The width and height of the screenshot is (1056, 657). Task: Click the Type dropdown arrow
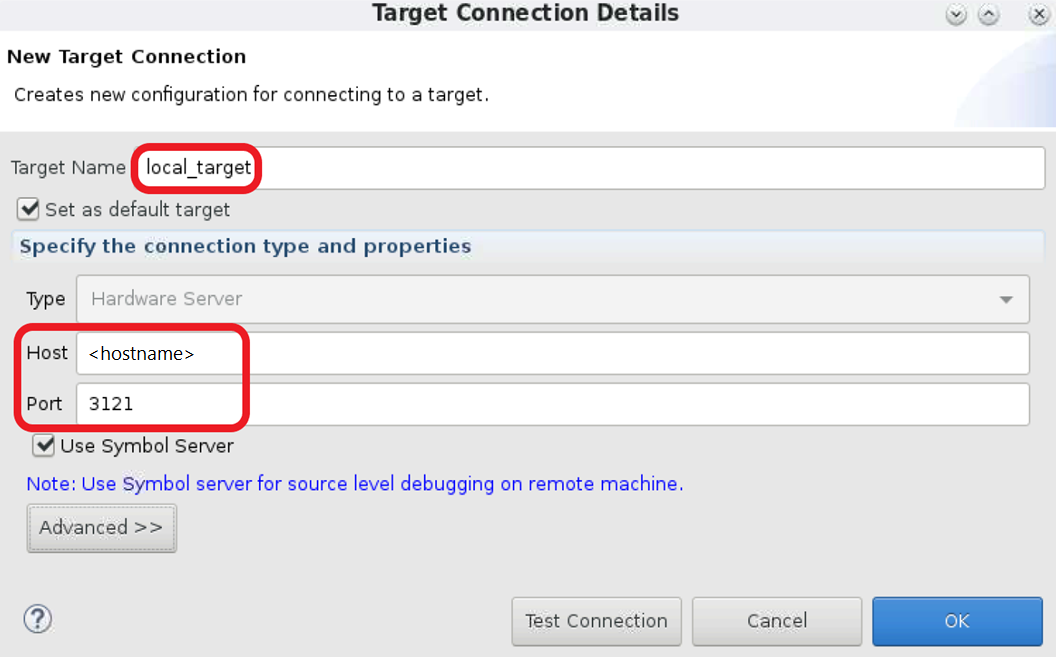[x=1005, y=300]
